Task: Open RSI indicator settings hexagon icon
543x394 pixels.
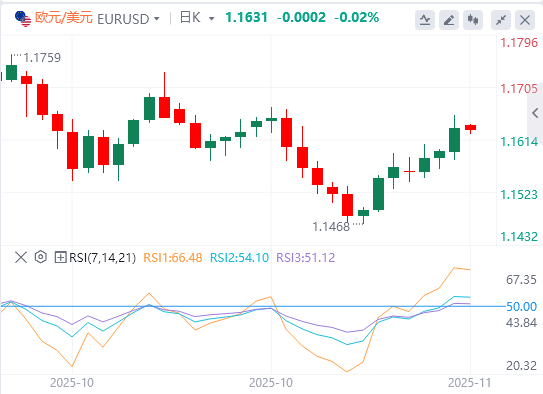Action: [x=41, y=257]
